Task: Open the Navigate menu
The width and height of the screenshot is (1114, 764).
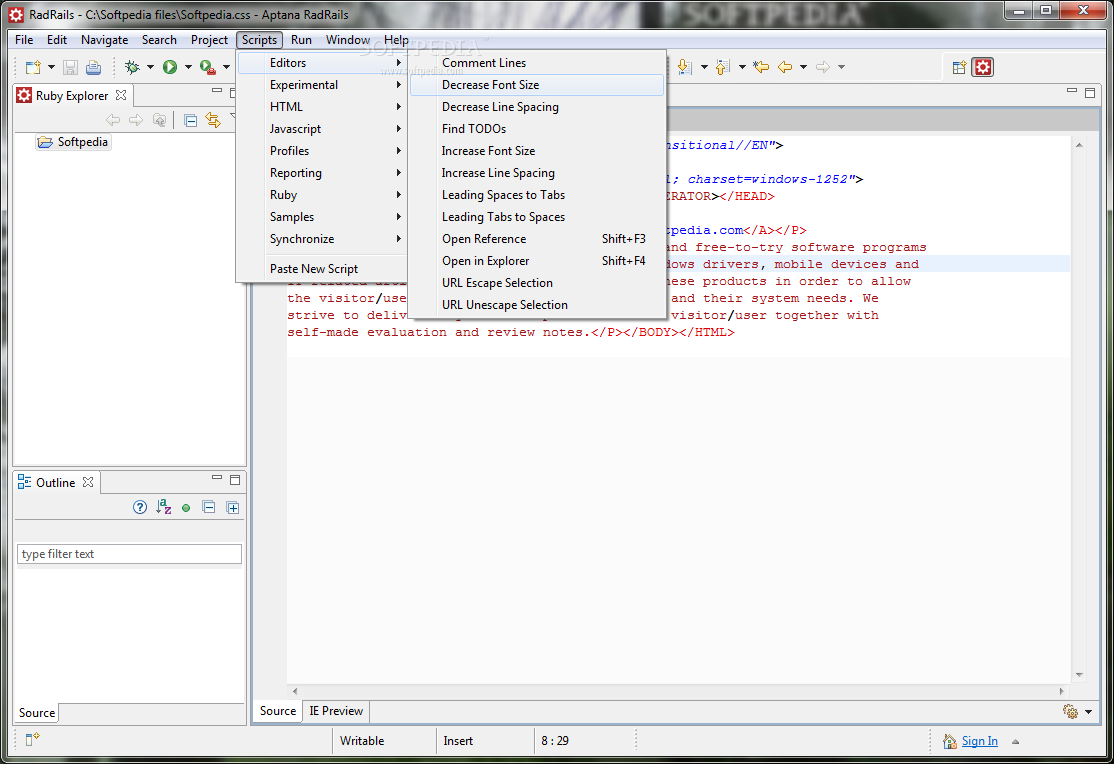Action: 104,40
